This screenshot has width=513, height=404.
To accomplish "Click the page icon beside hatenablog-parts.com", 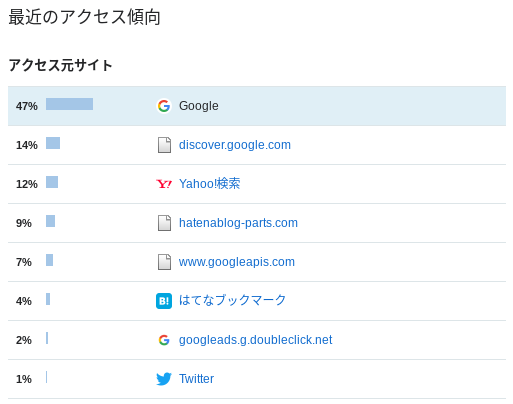I will (164, 223).
